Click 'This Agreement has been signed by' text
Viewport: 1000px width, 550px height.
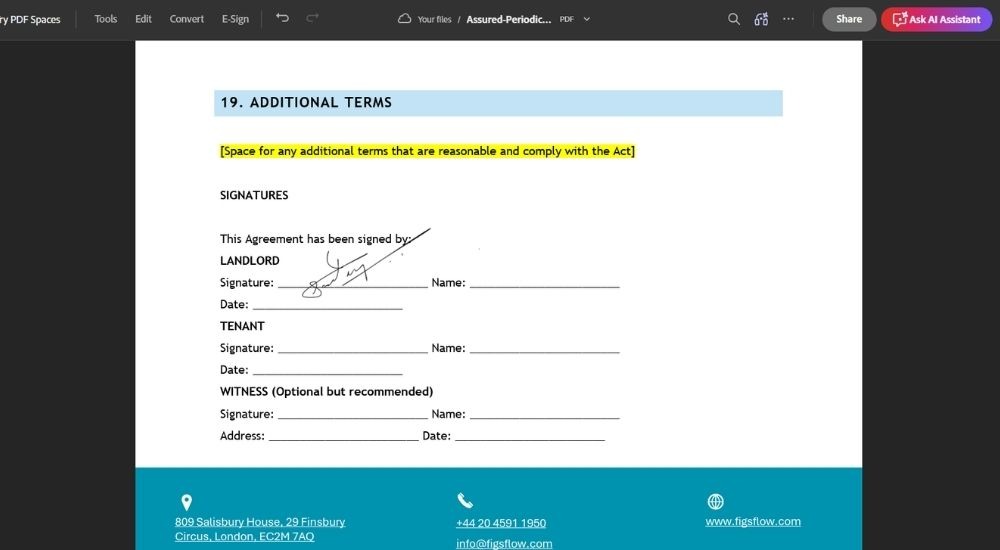[315, 239]
